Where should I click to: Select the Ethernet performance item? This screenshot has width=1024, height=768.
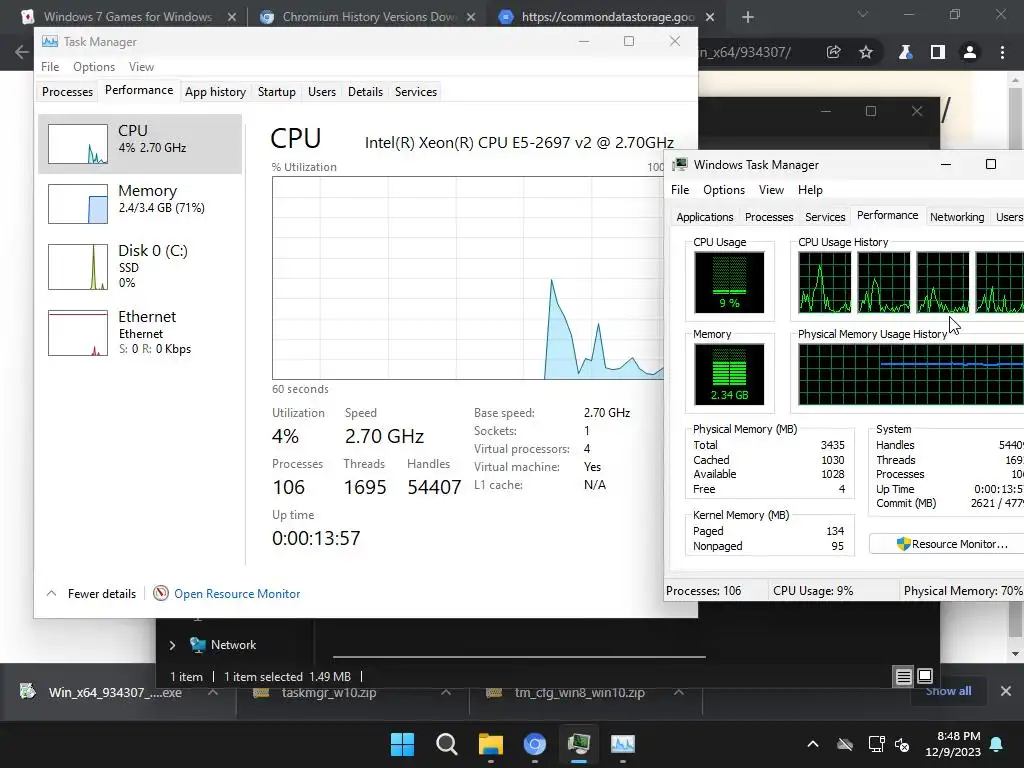[x=140, y=332]
